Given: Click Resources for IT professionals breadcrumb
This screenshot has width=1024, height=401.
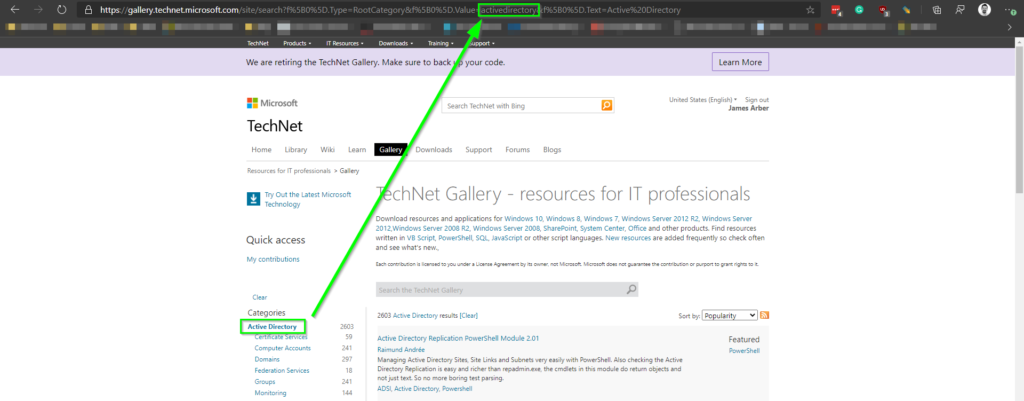Looking at the screenshot, I should coord(289,170).
